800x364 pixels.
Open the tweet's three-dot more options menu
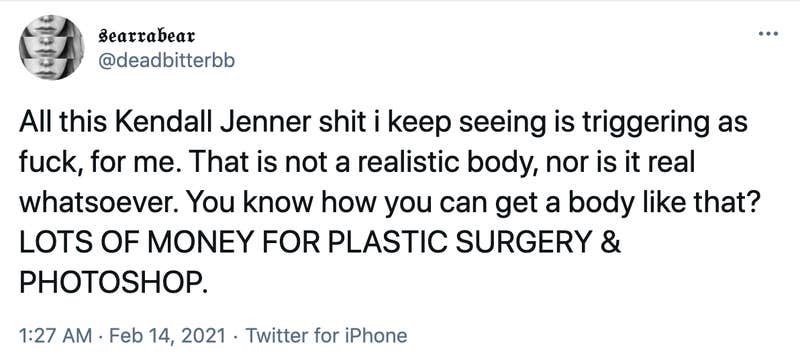click(768, 34)
